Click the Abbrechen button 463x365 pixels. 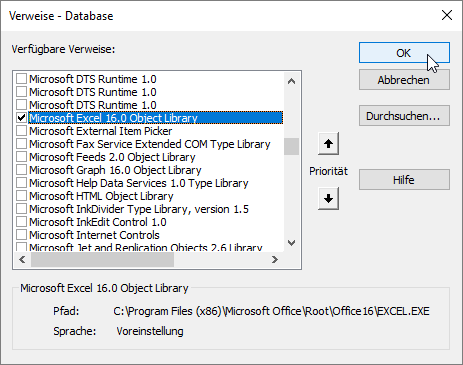click(404, 80)
